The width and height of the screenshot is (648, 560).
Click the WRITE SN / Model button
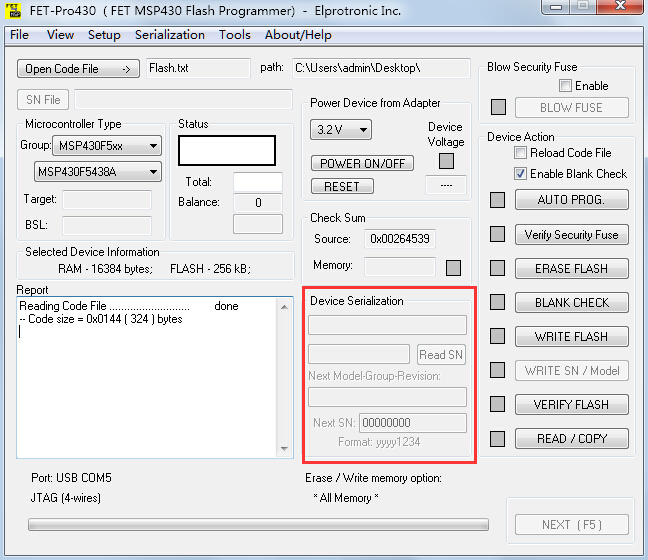coord(572,370)
